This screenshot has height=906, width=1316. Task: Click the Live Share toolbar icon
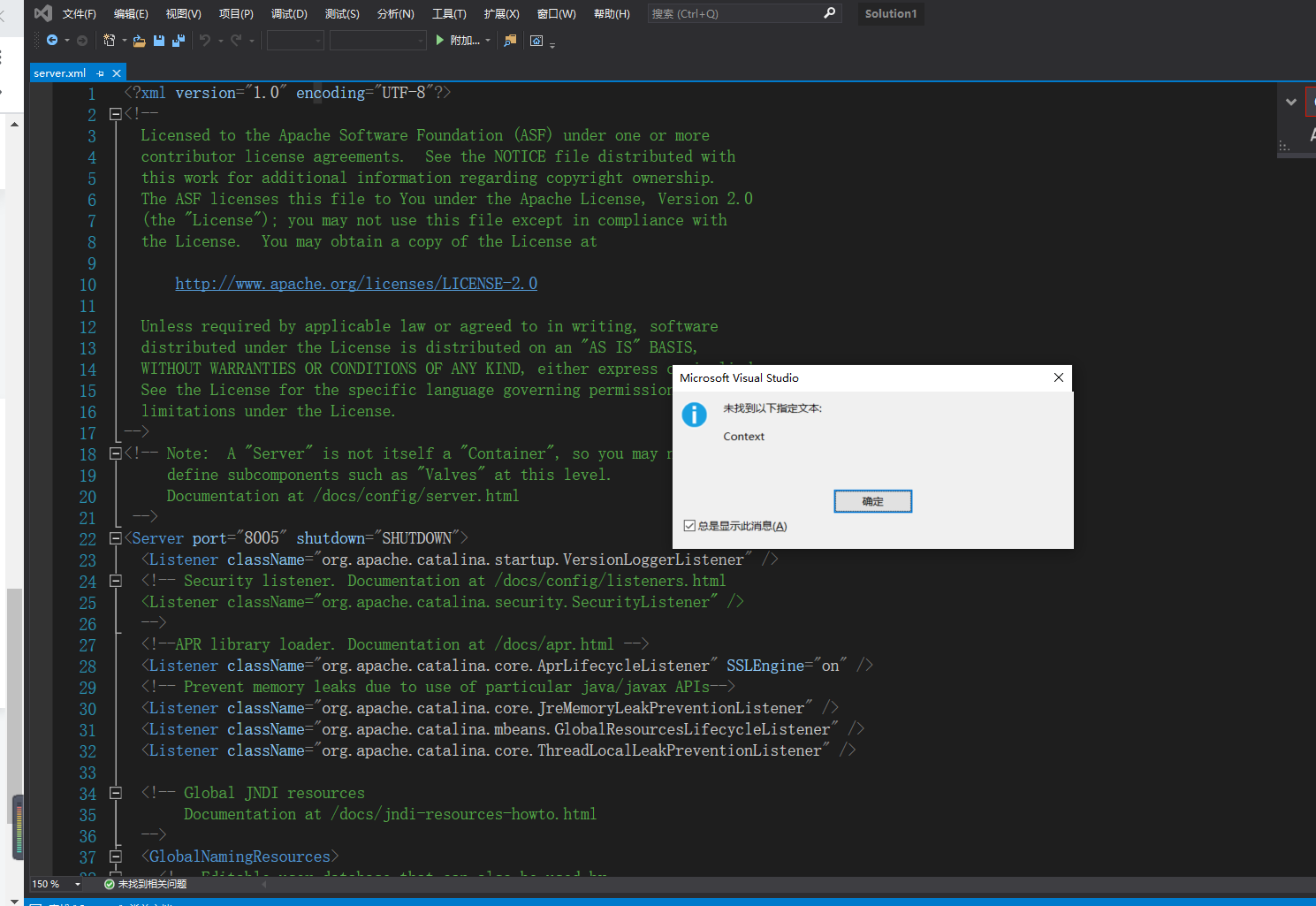click(536, 40)
